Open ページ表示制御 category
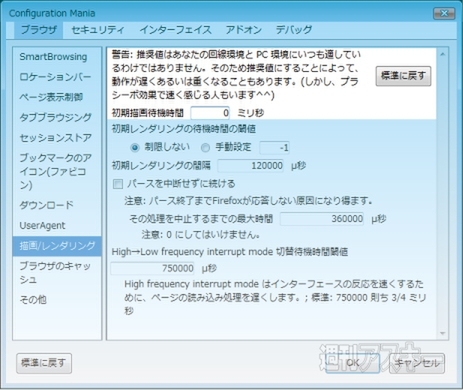 coord(57,97)
